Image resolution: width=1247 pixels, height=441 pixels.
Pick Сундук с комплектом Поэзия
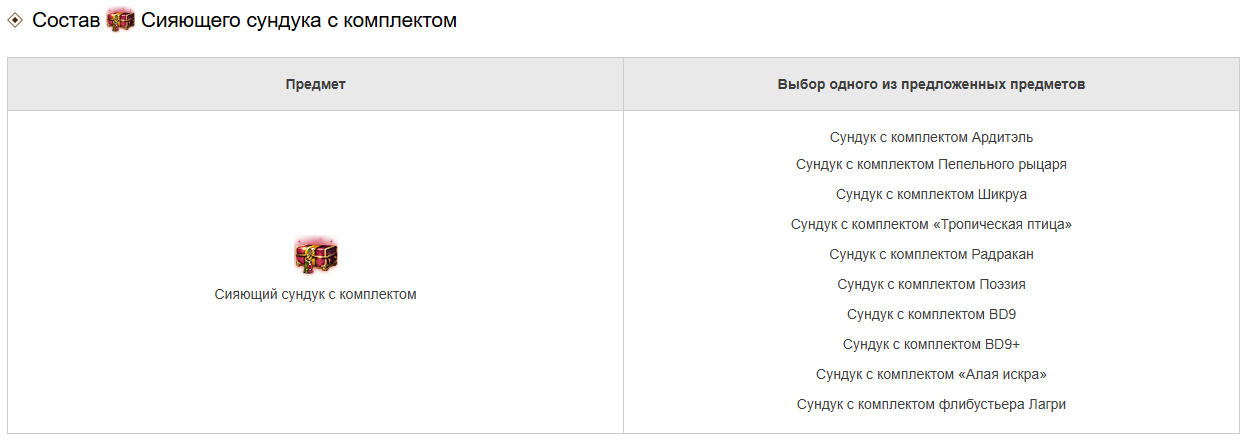tap(931, 284)
